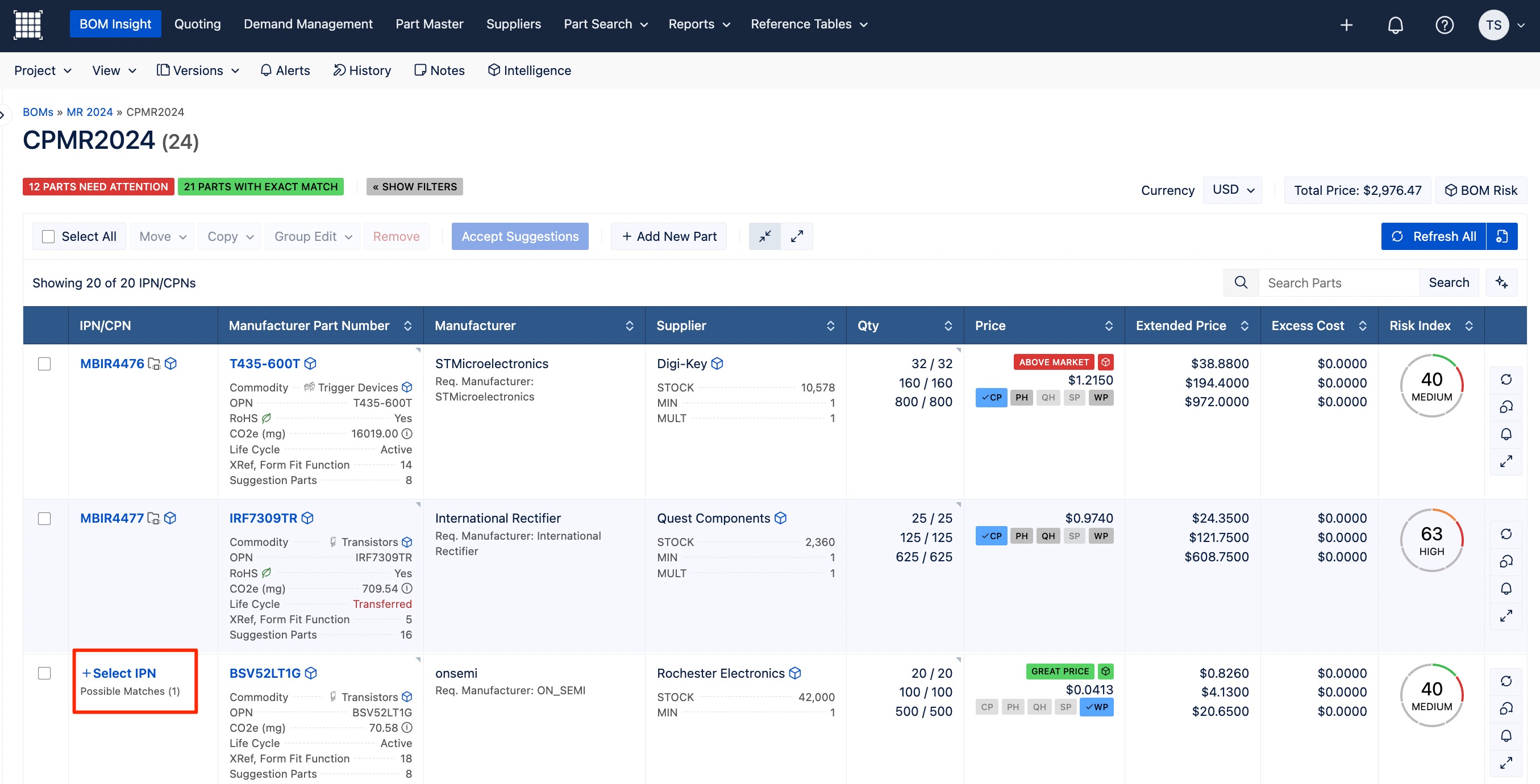The image size is (1540, 784).
Task: Click the Risk Index 40 gauge for MBIR4476
Action: pos(1431,385)
